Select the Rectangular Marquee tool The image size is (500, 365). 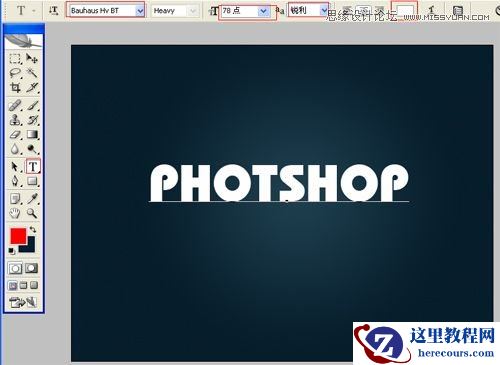coord(15,59)
